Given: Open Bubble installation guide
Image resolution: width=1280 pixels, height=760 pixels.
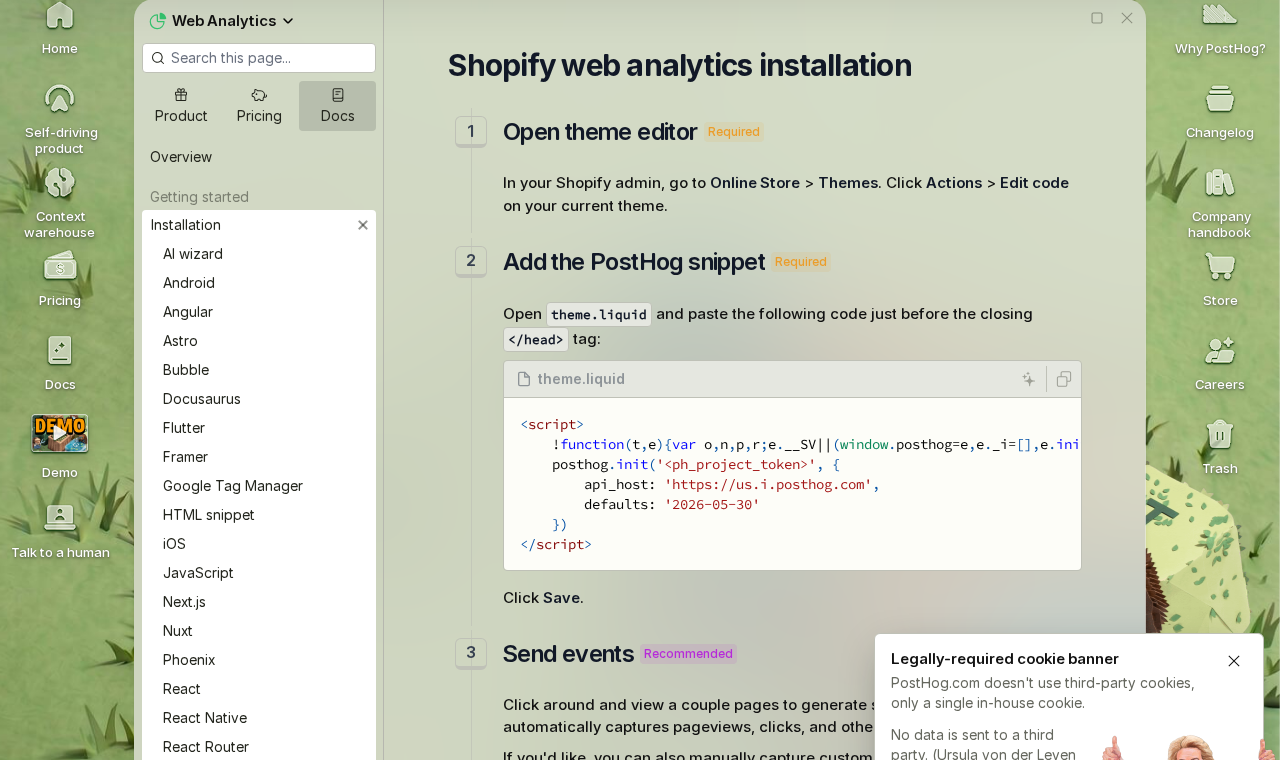Looking at the screenshot, I should pyautogui.click(x=186, y=370).
